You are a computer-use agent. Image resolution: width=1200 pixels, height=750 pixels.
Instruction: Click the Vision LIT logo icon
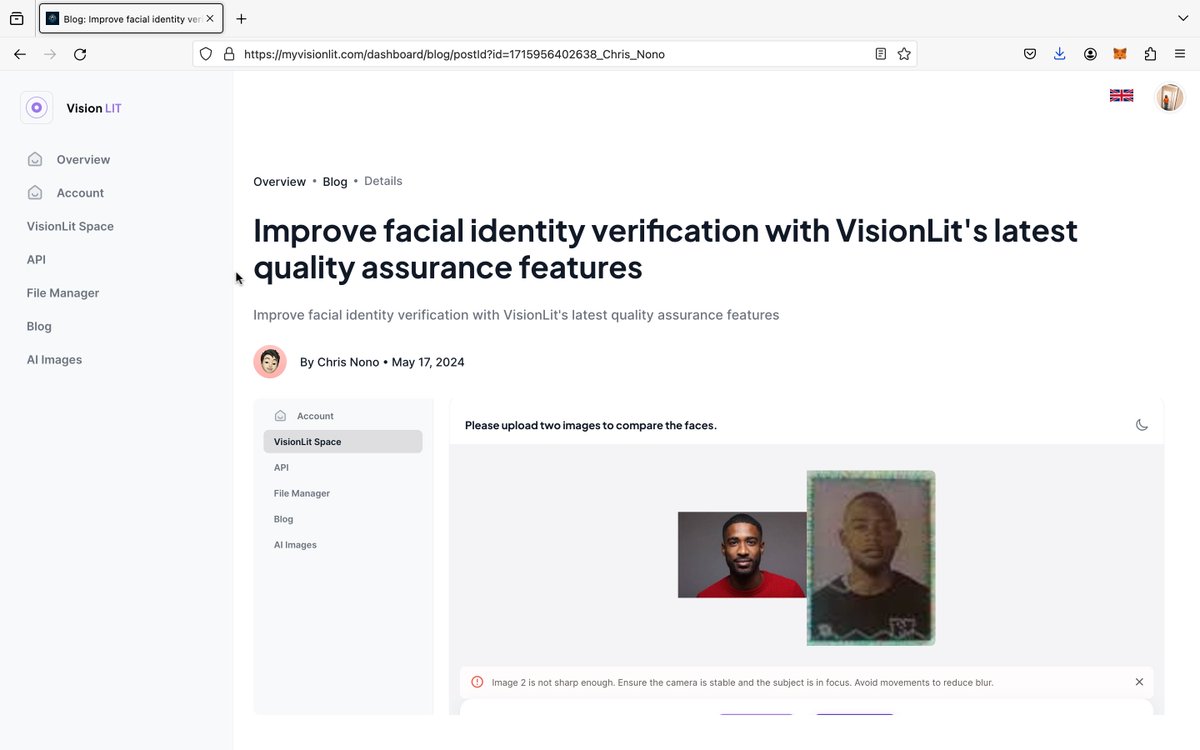pos(37,107)
